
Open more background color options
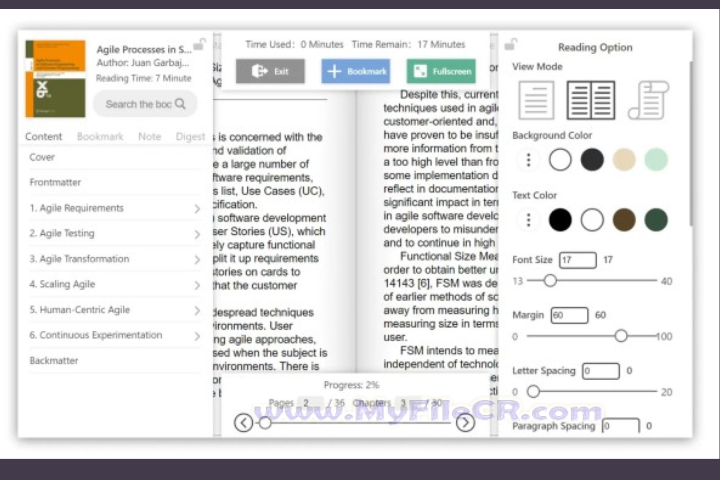(529, 160)
